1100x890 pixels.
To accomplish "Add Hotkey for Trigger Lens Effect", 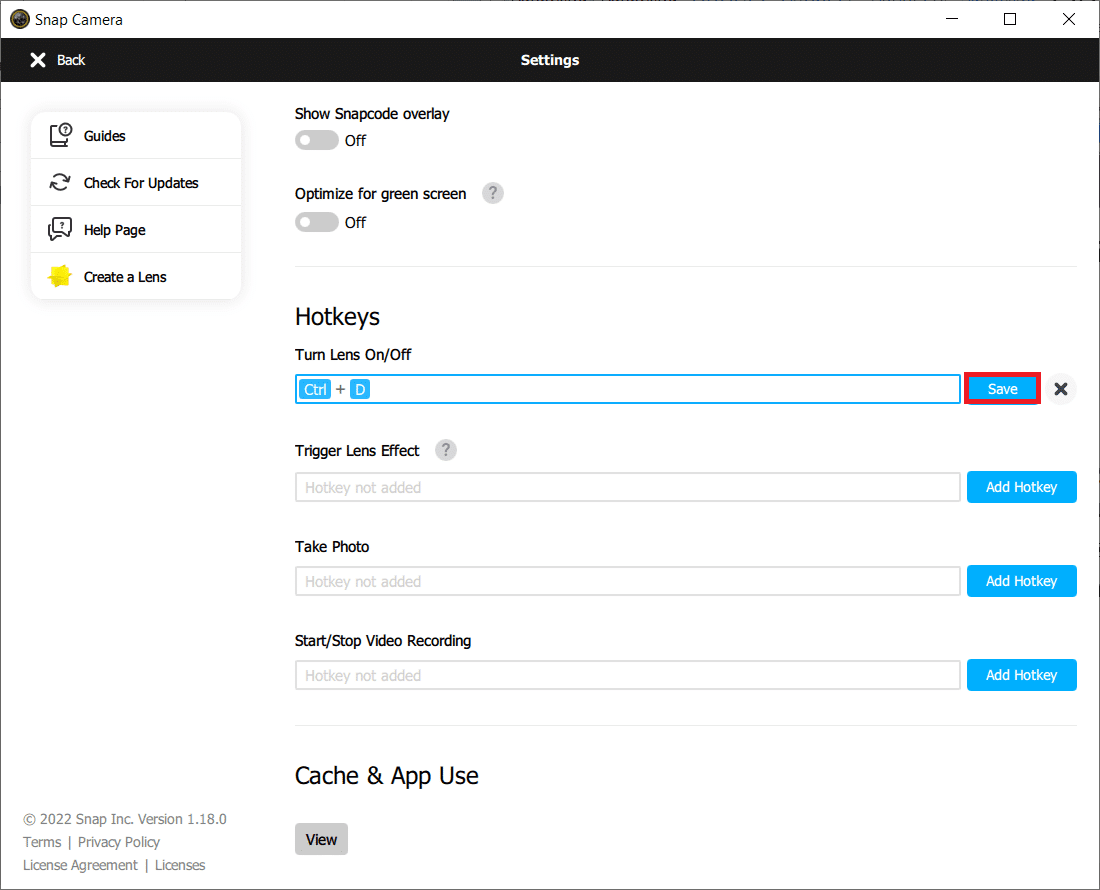I will 1021,487.
